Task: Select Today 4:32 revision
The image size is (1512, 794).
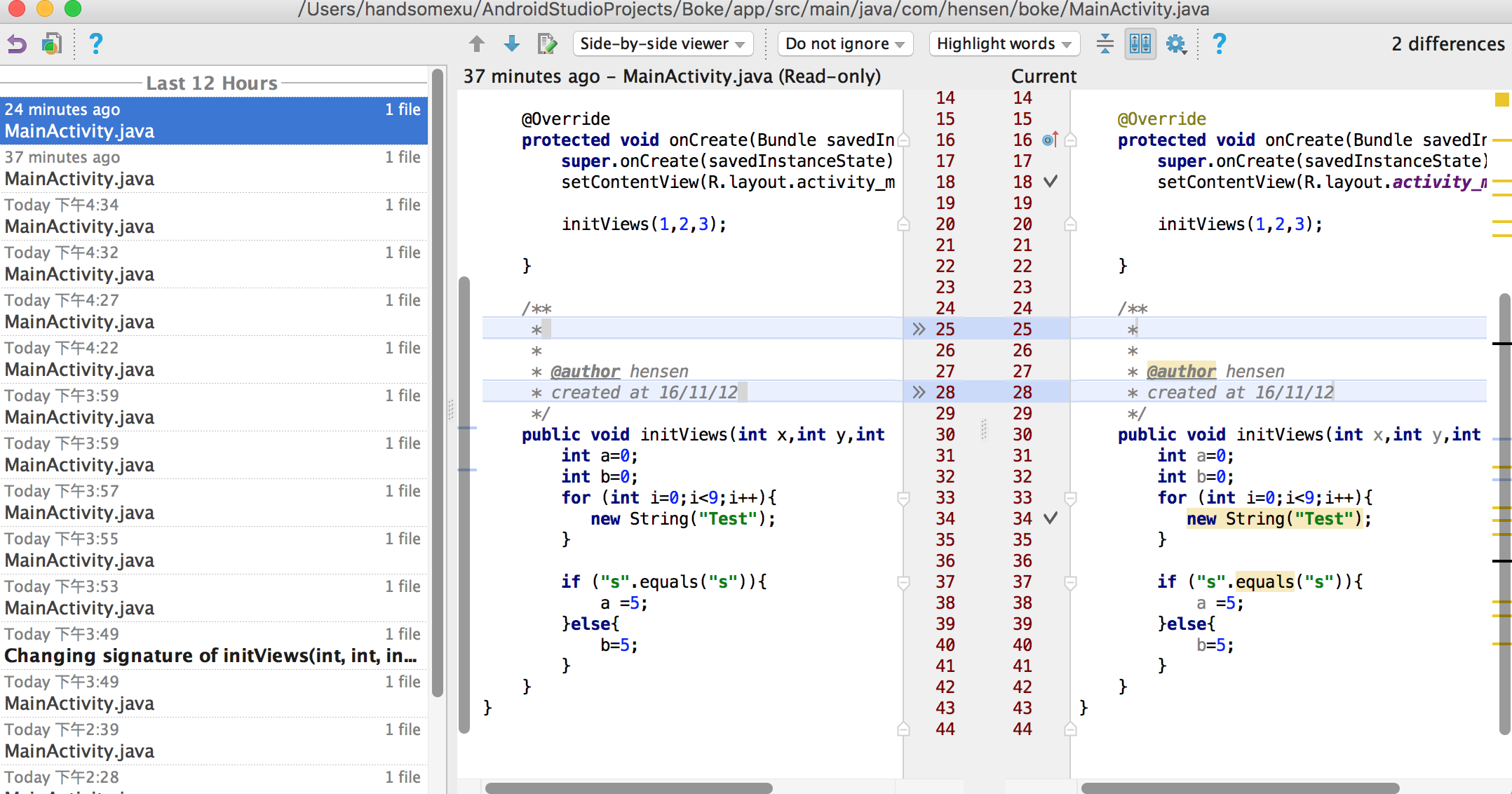Action: (x=213, y=264)
